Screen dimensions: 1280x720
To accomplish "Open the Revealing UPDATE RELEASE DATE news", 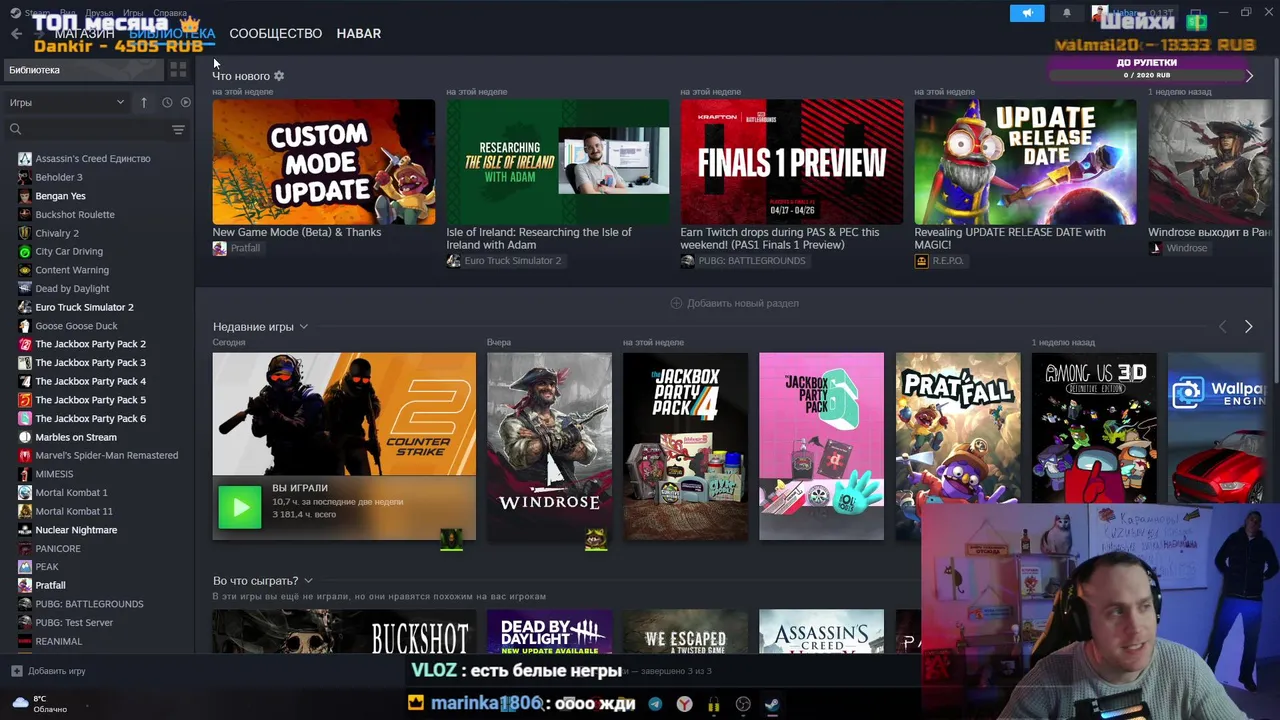I will click(1010, 238).
